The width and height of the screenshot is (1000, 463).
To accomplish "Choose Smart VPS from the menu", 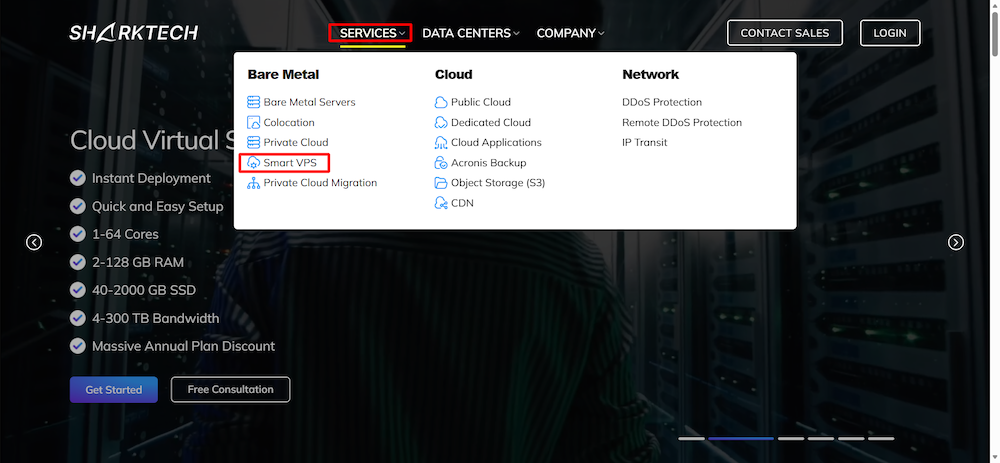I will 290,163.
